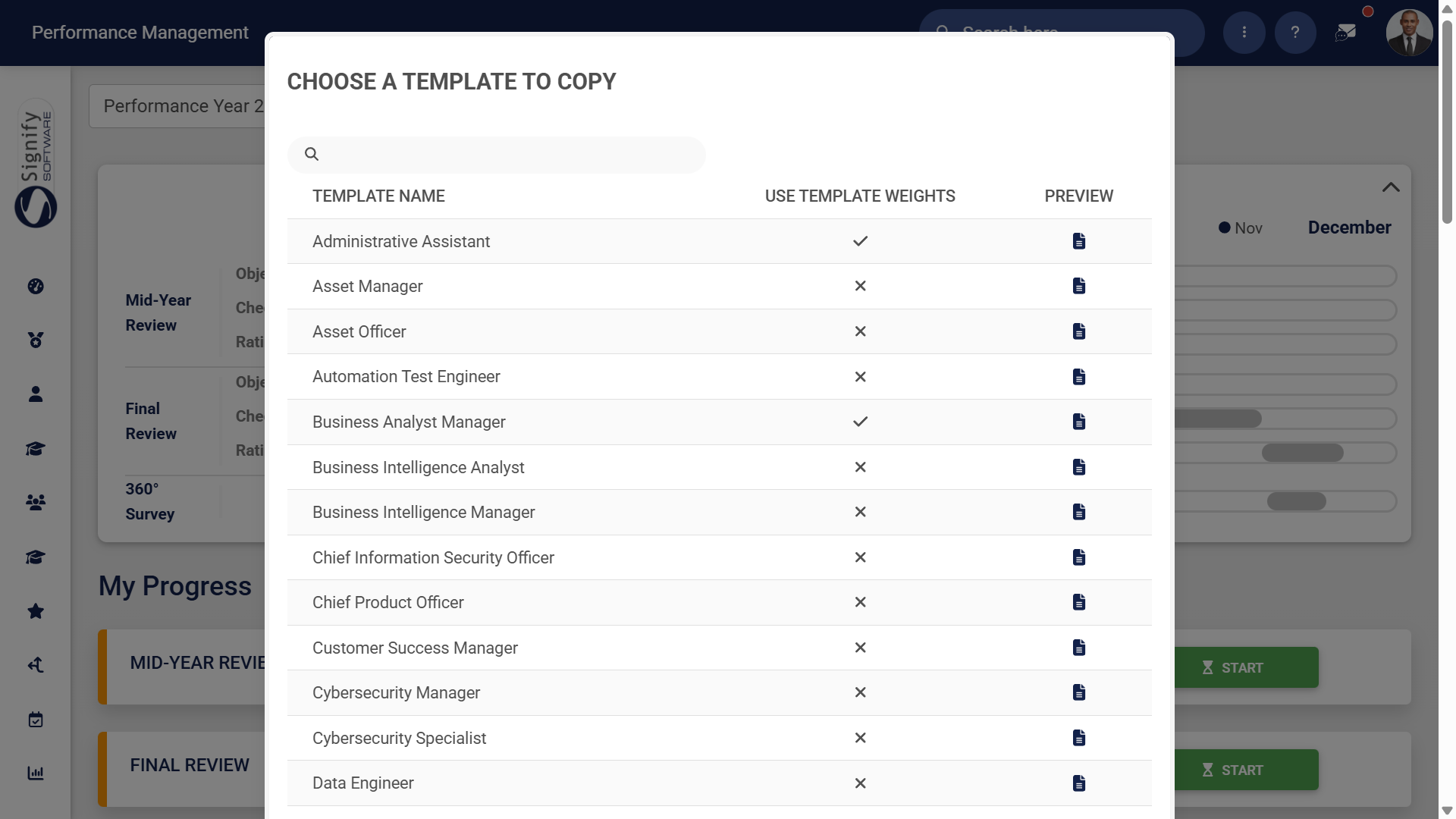The height and width of the screenshot is (819, 1456).
Task: Collapse the panel using the chevron near December
Action: click(x=1392, y=187)
